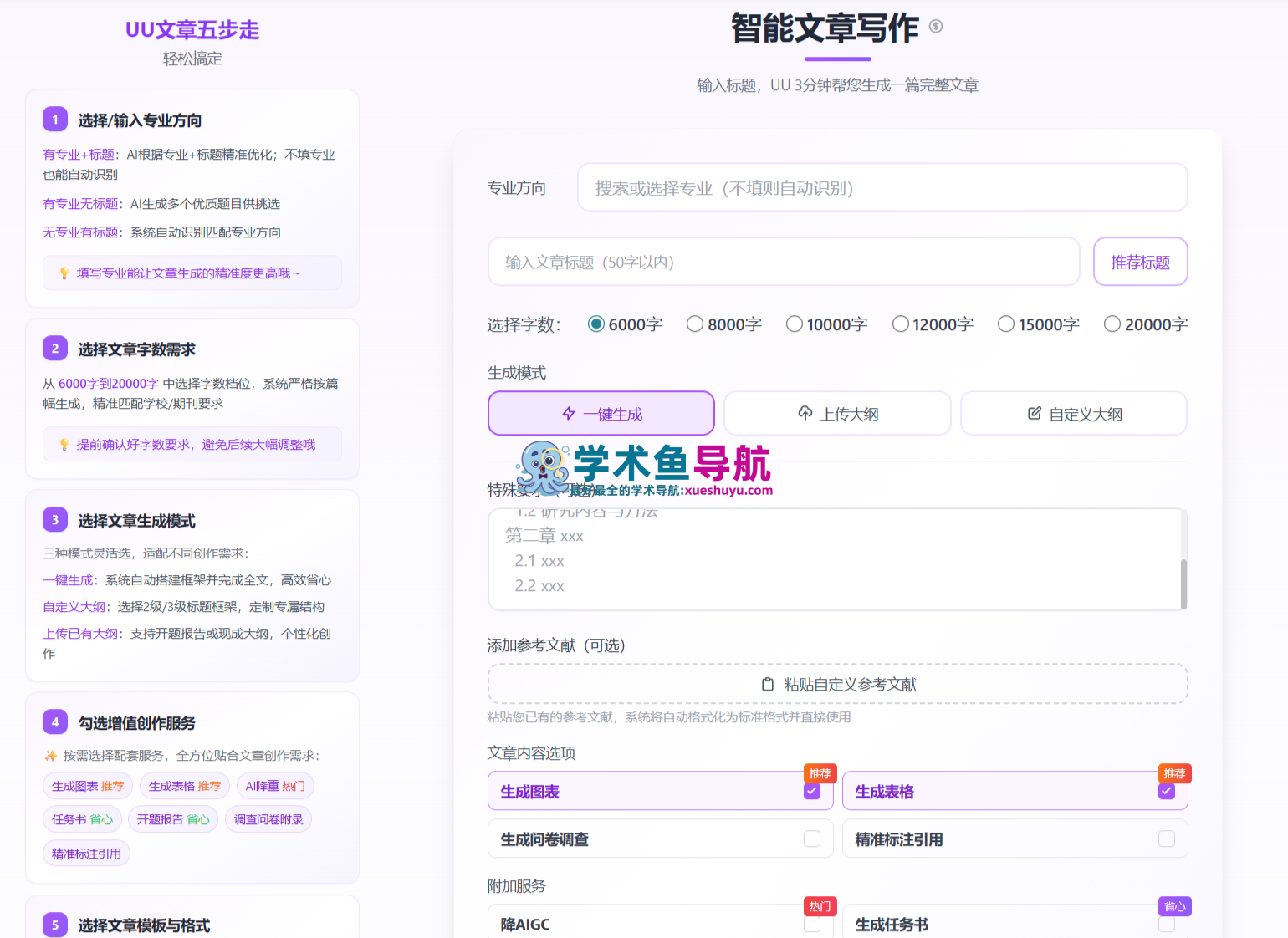The width and height of the screenshot is (1288, 938).
Task: Click the upload cloud icon for 上传大纲
Action: click(x=805, y=413)
